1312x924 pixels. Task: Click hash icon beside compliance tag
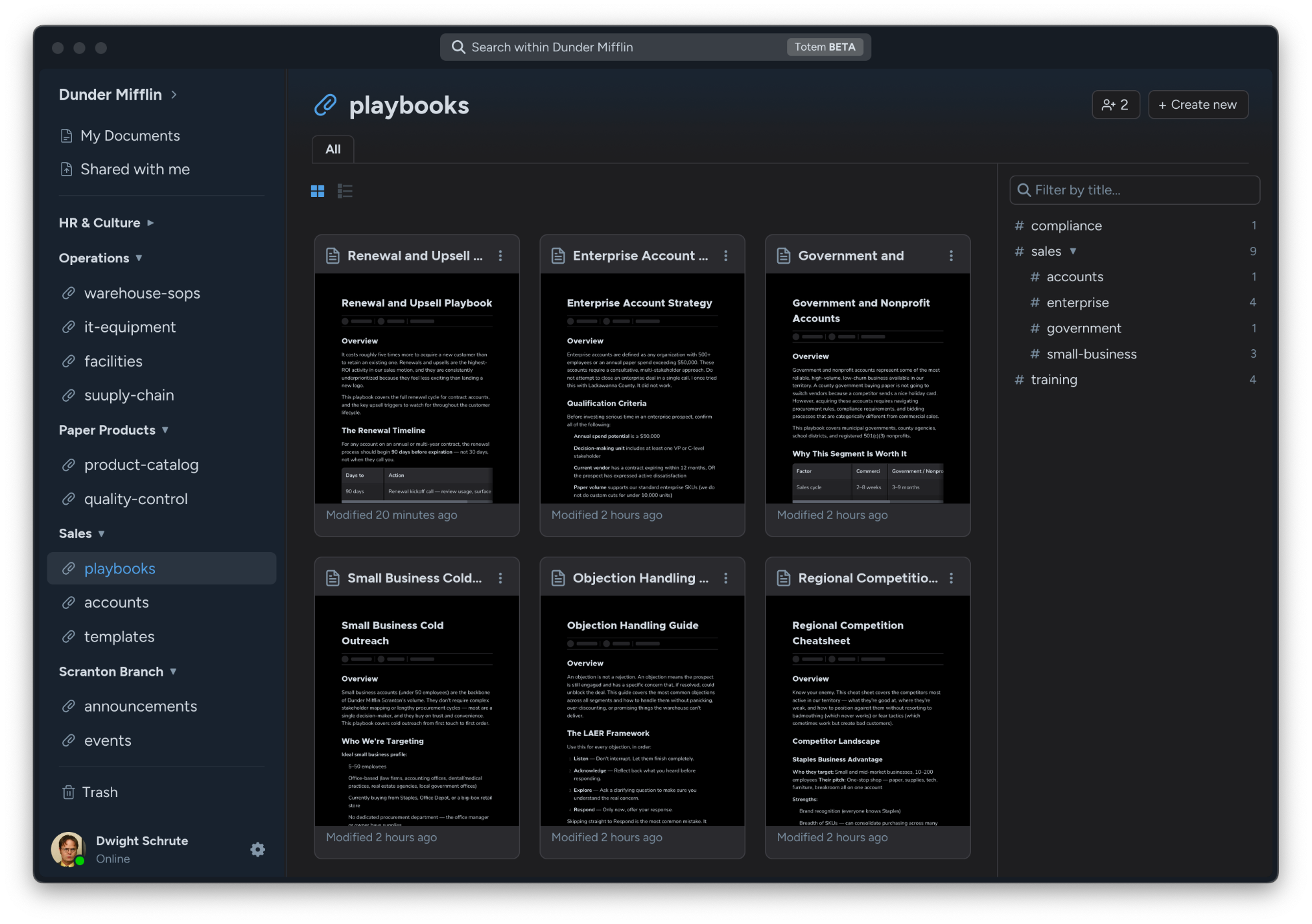click(1019, 225)
